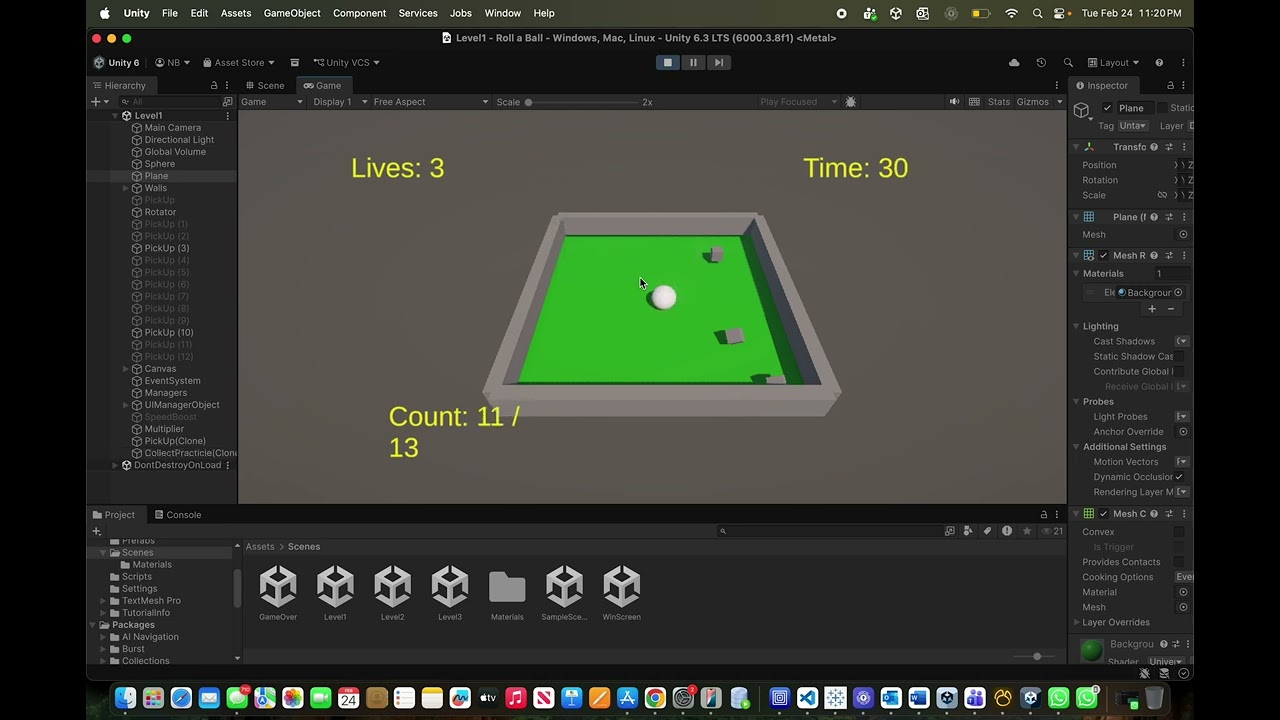The image size is (1280, 720).
Task: Open the Console tab
Action: [178, 515]
